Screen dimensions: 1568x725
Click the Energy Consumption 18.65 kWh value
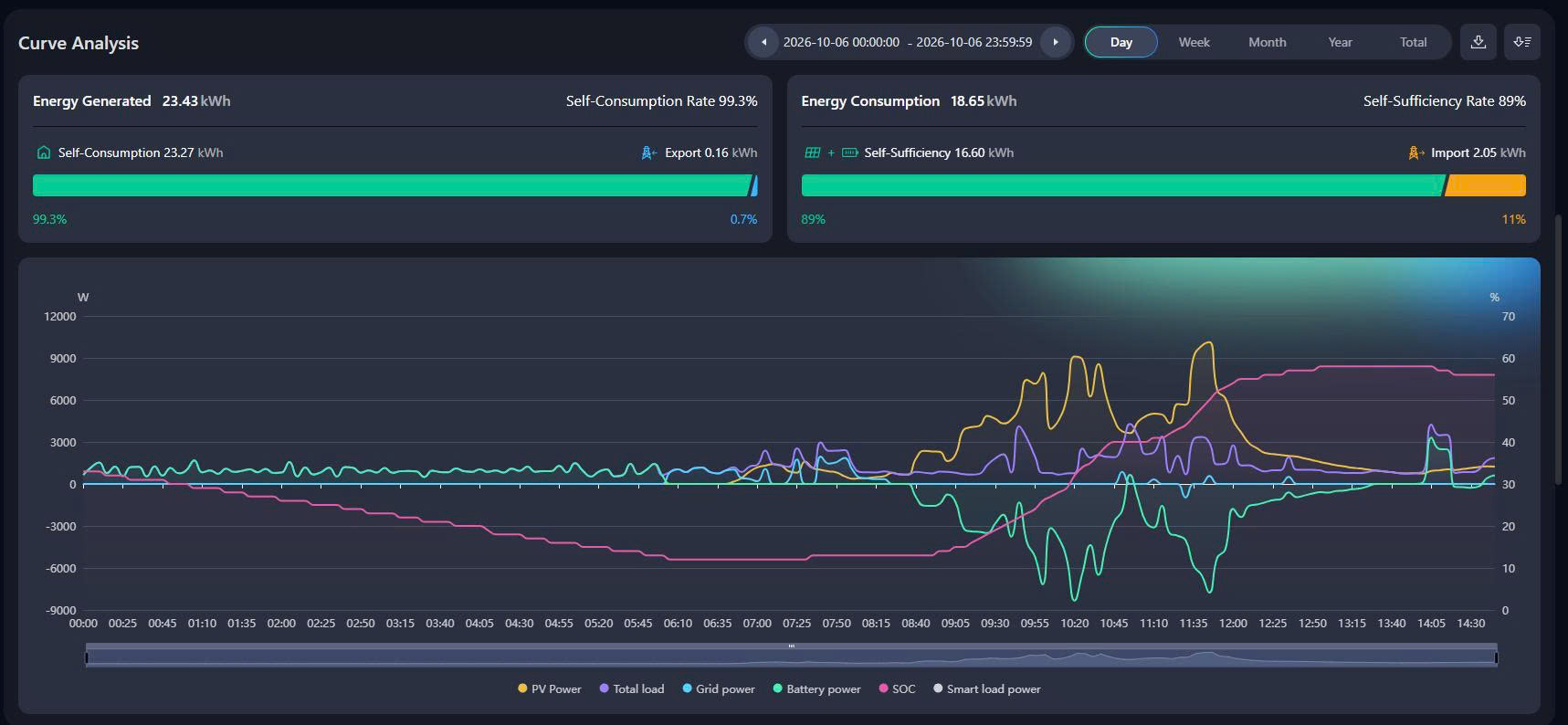pos(984,100)
